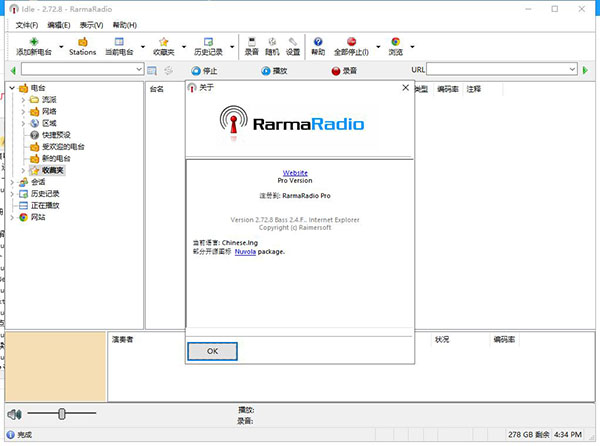Select 收藏夹 favorites tree item
The height and width of the screenshot is (446, 600).
click(52, 170)
